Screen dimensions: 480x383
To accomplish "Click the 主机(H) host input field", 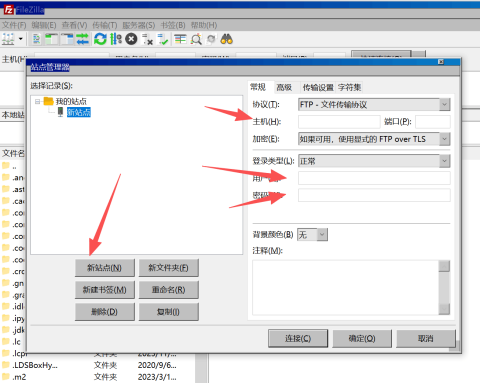I will click(x=339, y=122).
